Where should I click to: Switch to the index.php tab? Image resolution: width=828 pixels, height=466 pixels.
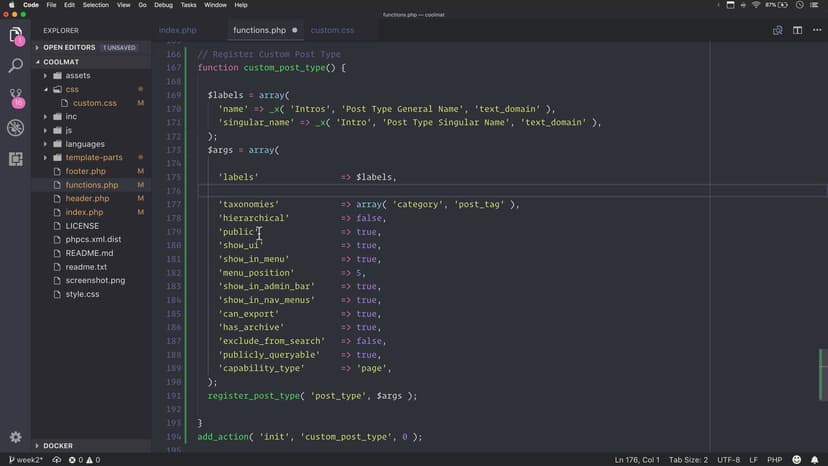(178, 30)
